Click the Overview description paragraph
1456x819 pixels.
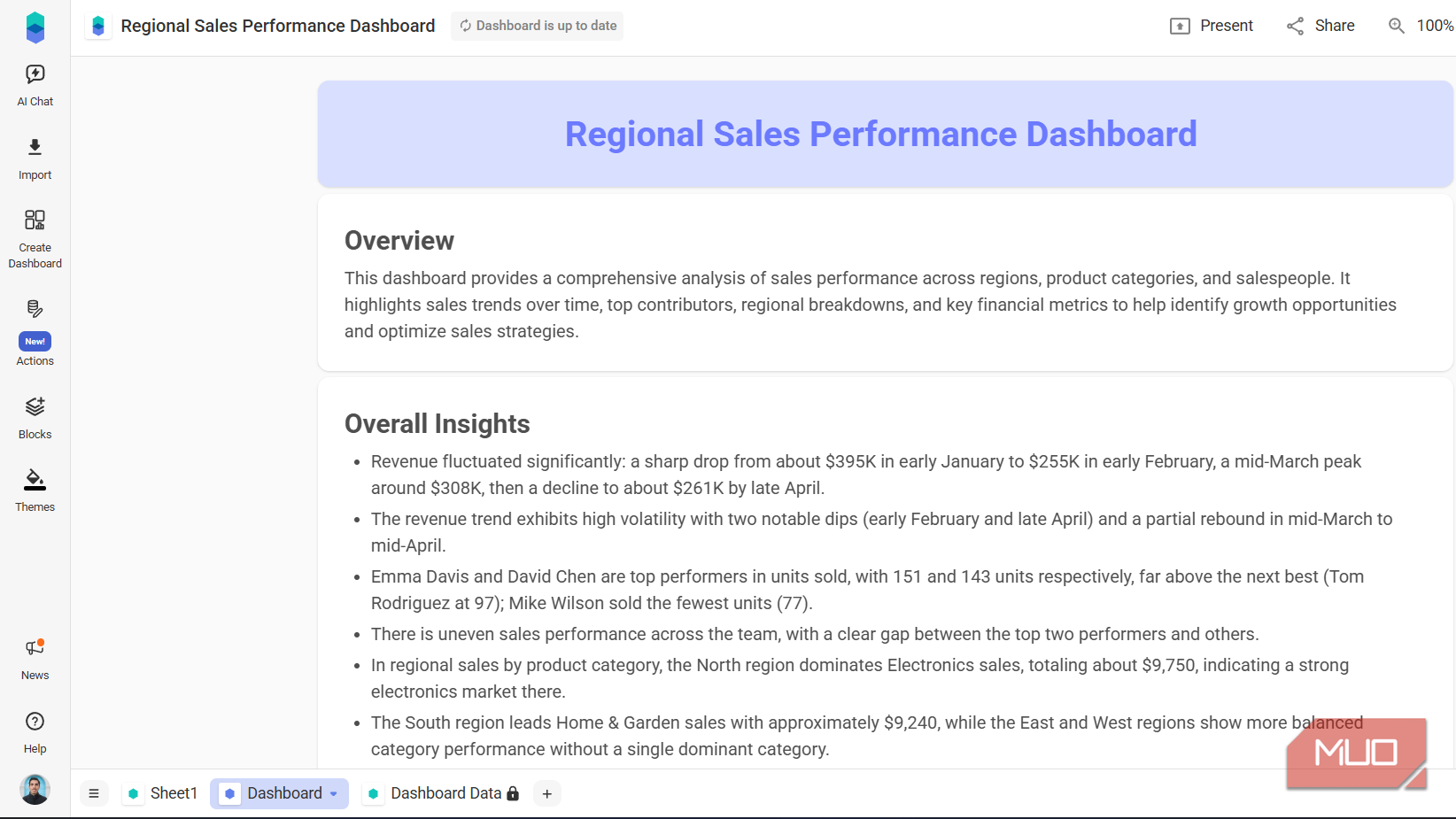(x=871, y=305)
